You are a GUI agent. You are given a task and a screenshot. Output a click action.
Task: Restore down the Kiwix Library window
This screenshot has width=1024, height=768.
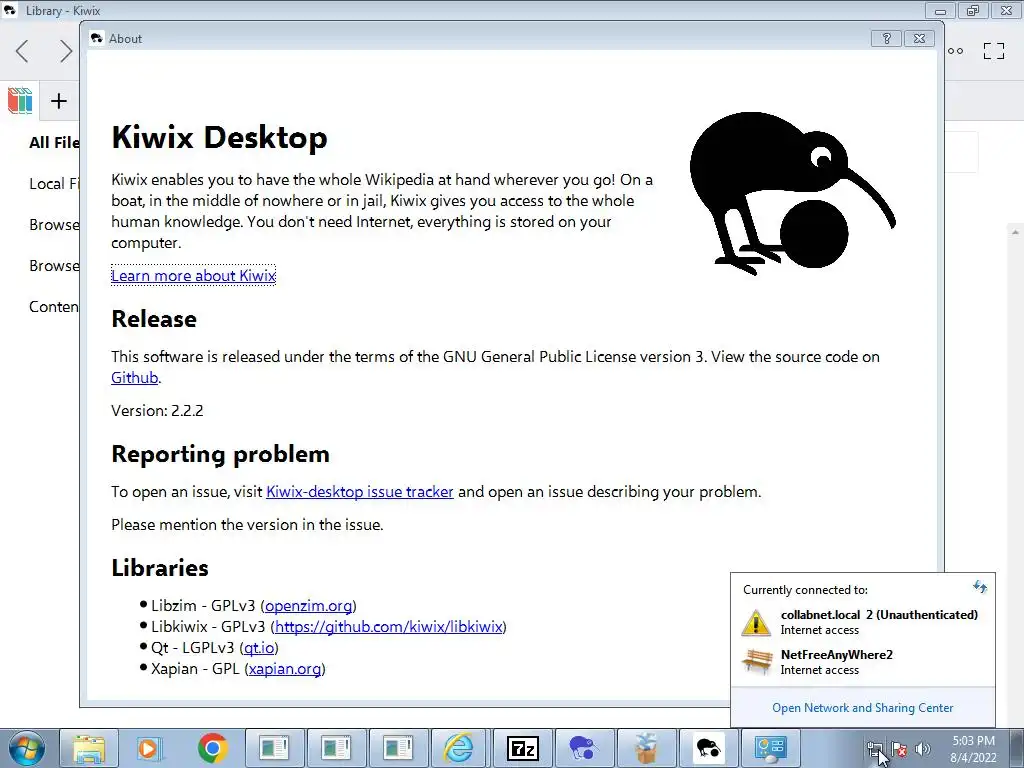[x=973, y=10]
